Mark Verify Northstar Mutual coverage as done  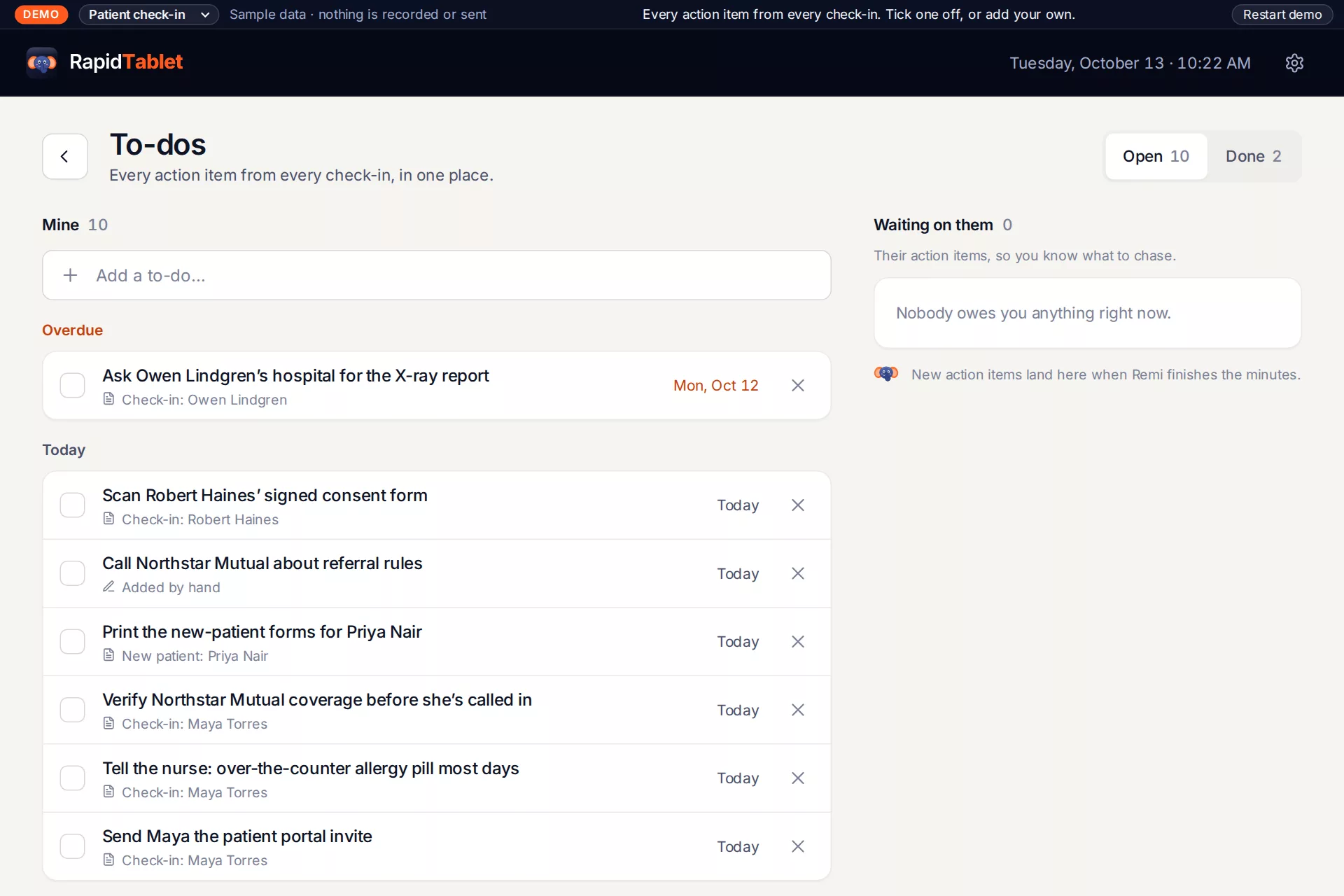tap(72, 710)
